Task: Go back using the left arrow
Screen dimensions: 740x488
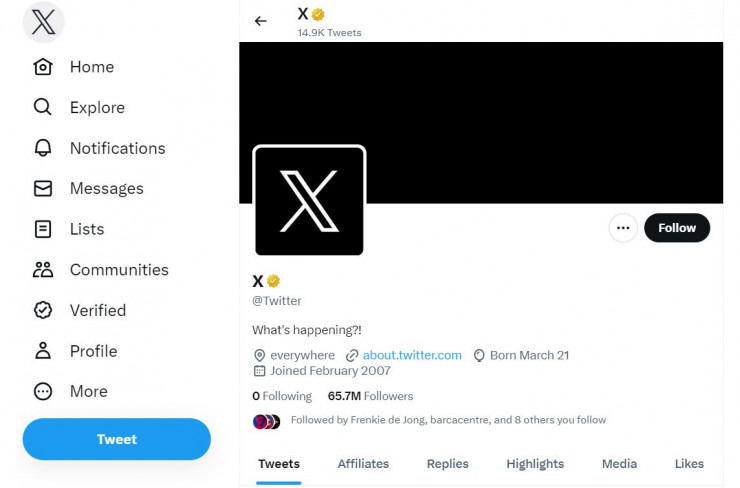Action: (x=261, y=21)
